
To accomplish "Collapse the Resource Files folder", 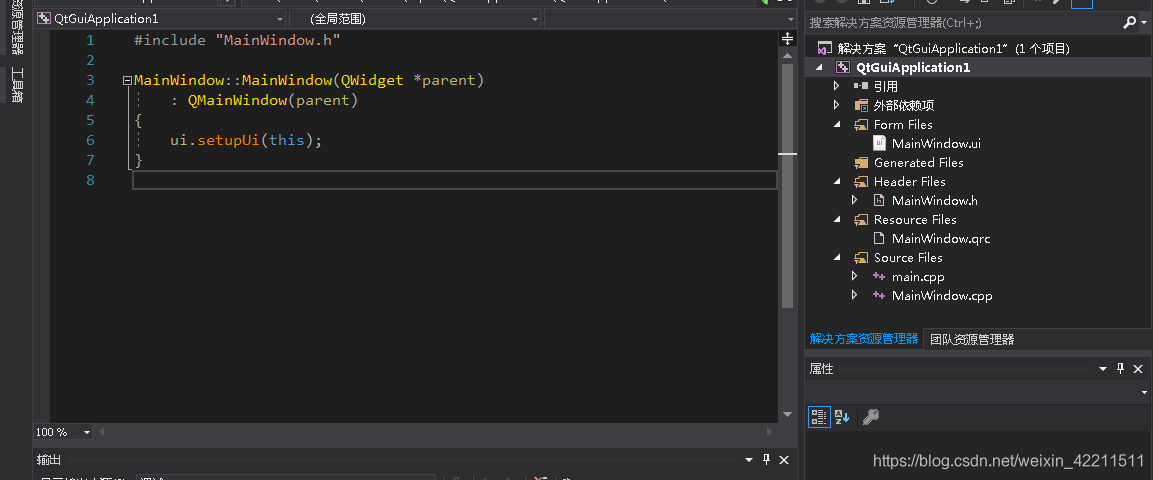I will [x=837, y=220].
